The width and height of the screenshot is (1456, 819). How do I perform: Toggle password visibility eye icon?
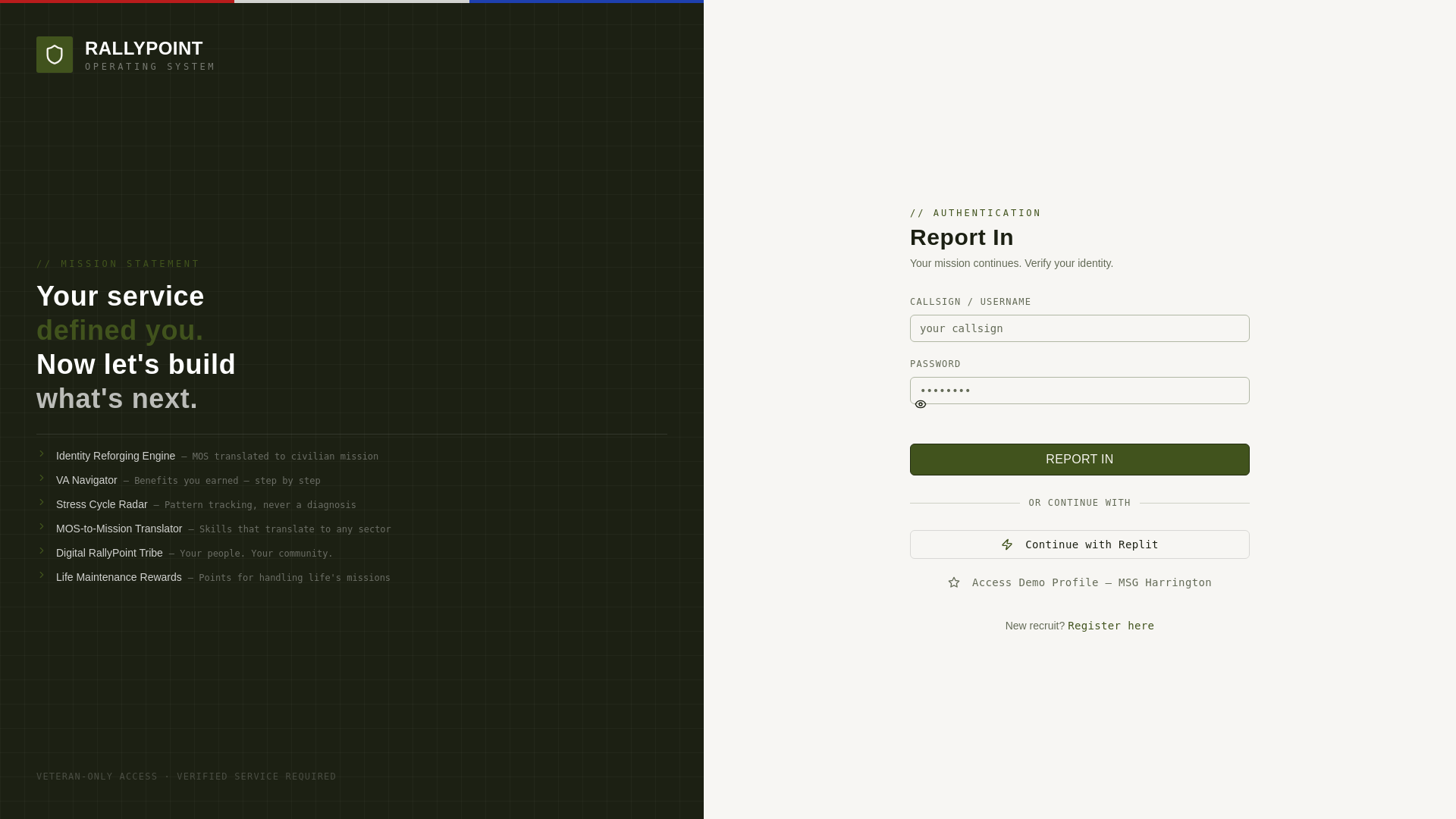tap(921, 404)
